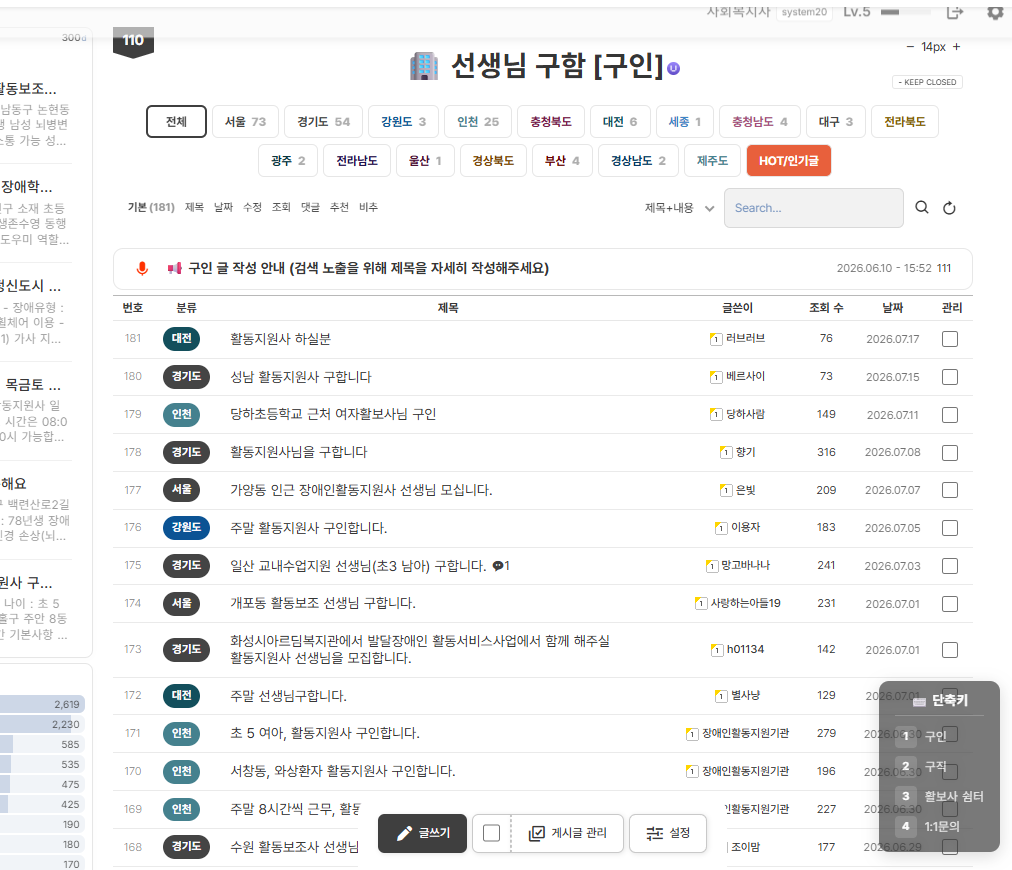The height and width of the screenshot is (870, 1012).
Task: Click the level badge beside 망고바나나
Action: (x=712, y=566)
